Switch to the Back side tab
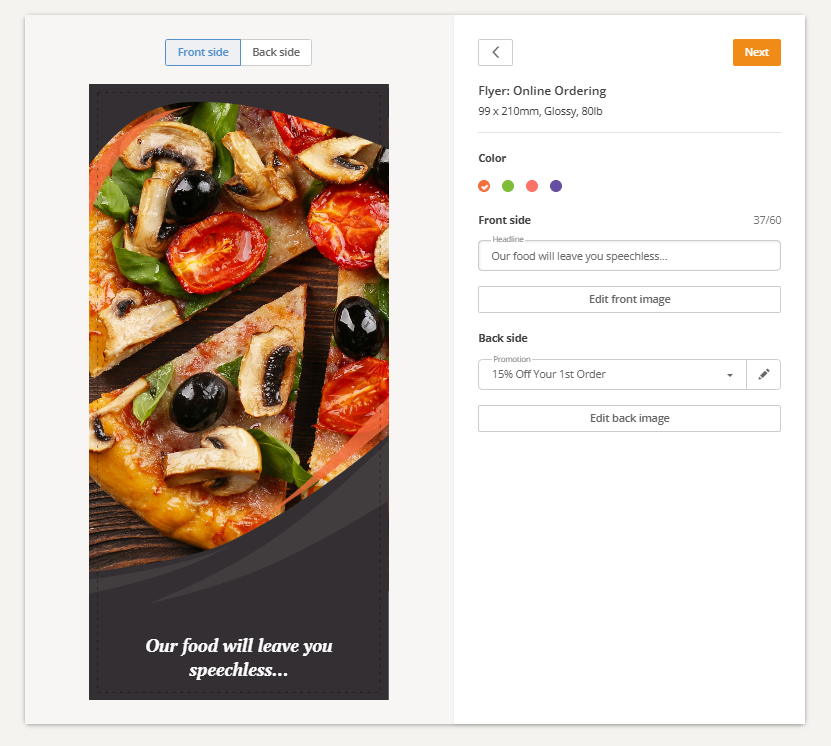 (276, 52)
